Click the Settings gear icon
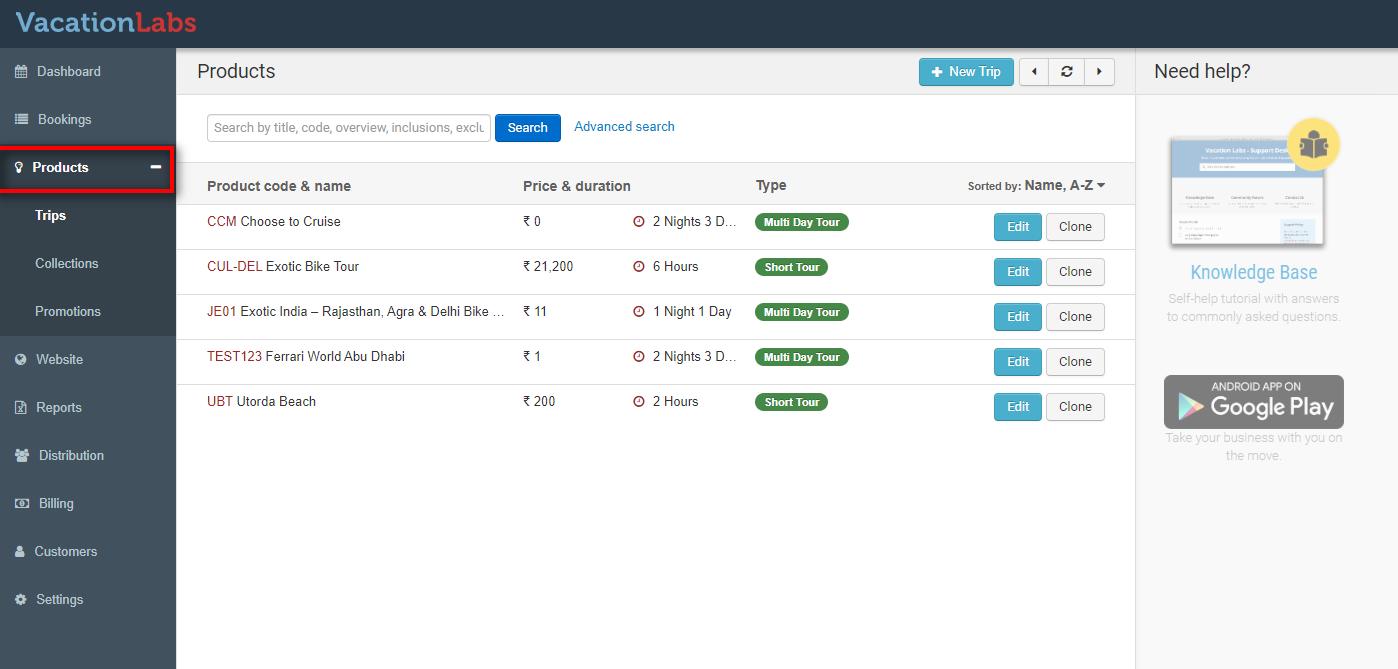Viewport: 1398px width, 669px height. (x=20, y=600)
